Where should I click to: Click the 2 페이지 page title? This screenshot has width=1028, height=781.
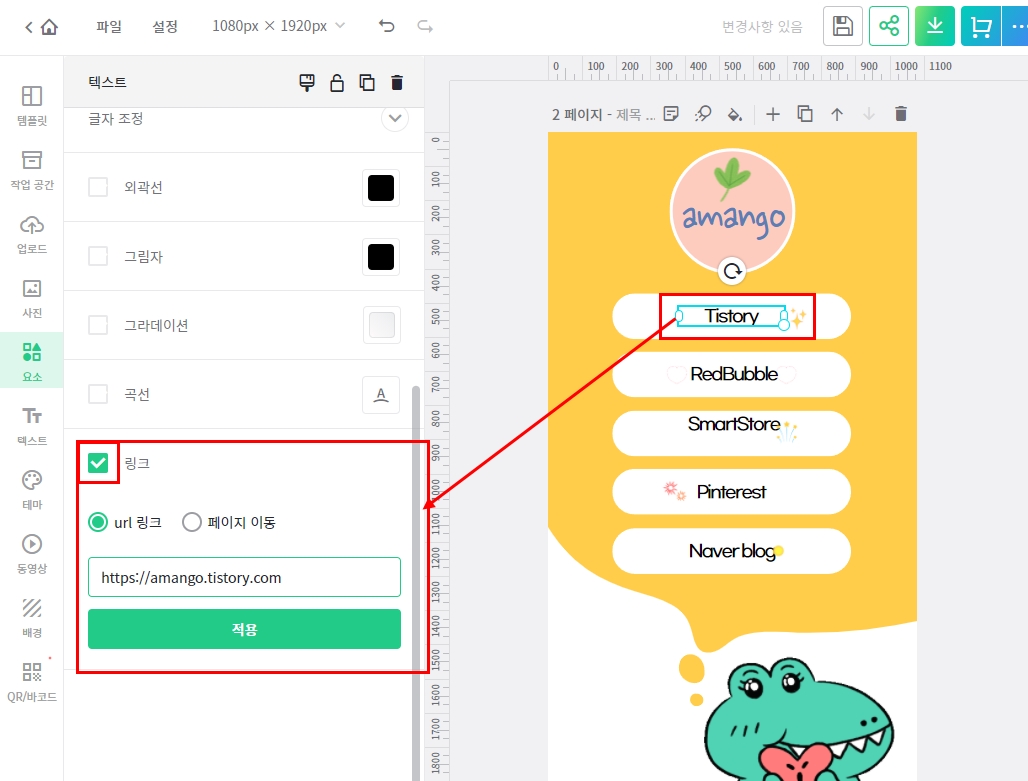pos(603,115)
